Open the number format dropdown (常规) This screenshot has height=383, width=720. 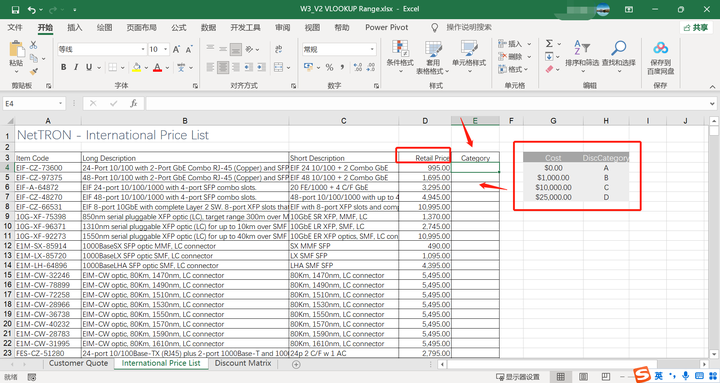(x=372, y=49)
